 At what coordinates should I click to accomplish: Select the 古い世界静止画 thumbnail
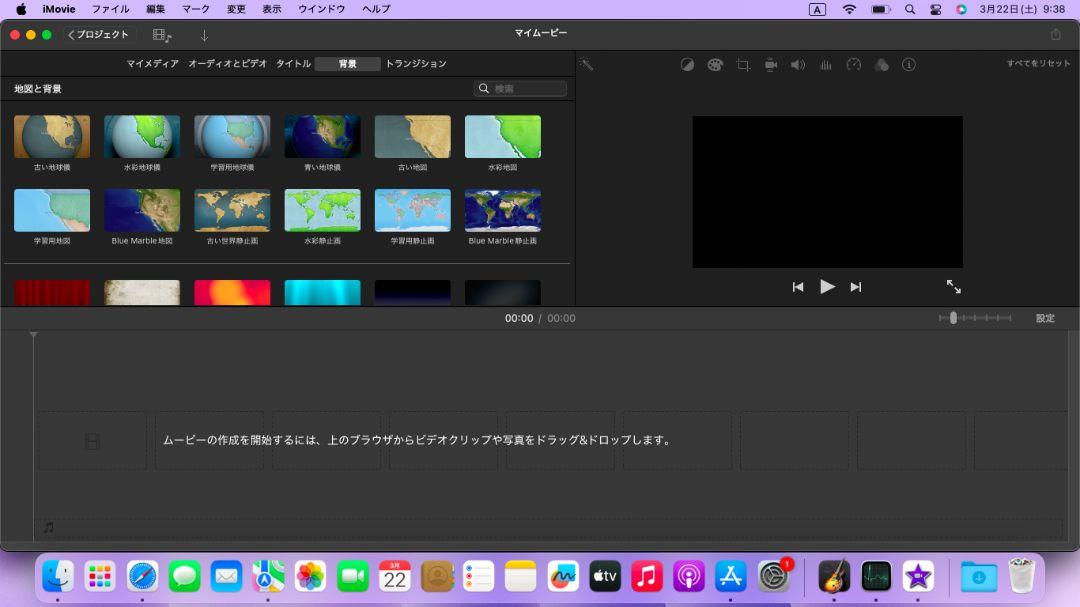pyautogui.click(x=232, y=210)
